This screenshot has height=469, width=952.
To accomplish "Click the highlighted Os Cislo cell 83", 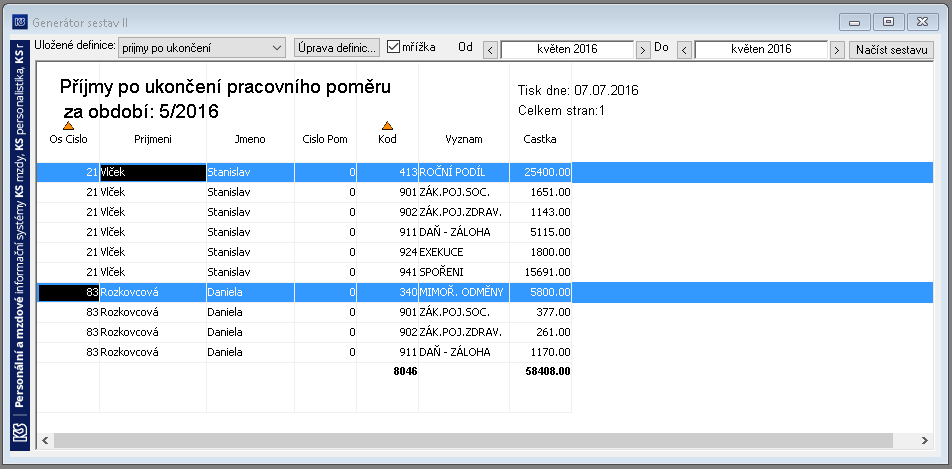I will click(x=69, y=292).
